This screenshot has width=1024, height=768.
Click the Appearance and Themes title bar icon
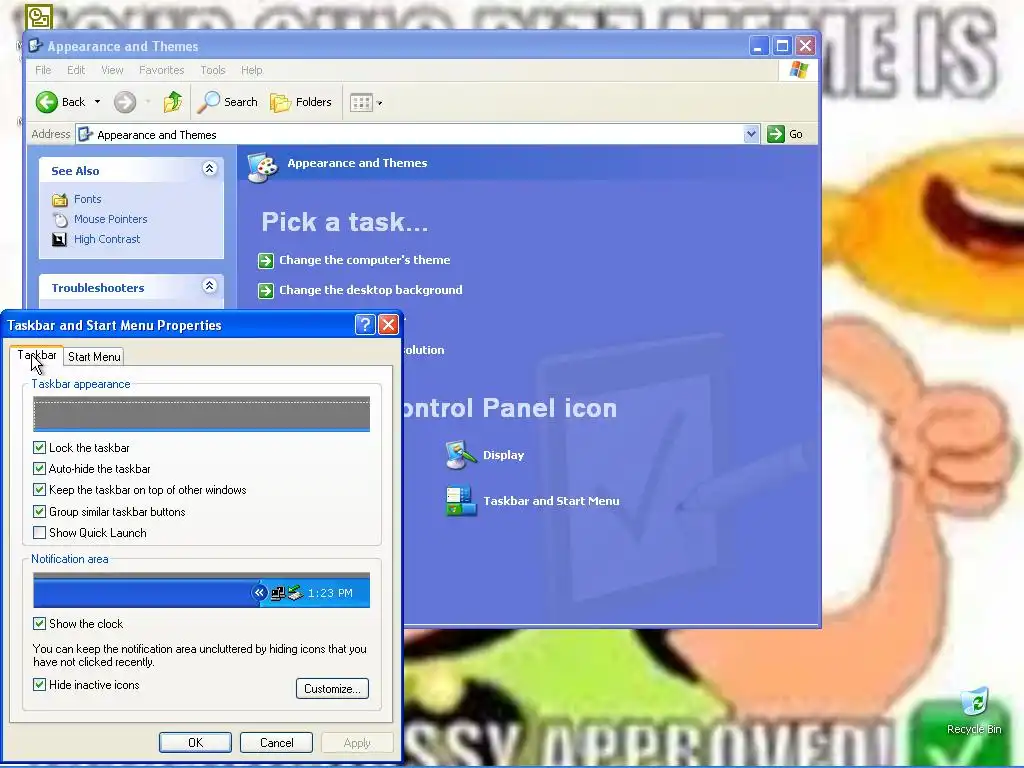[36, 46]
